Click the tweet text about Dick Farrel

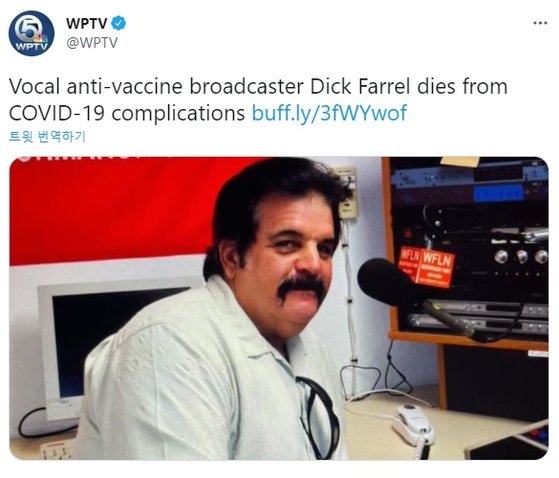(258, 100)
